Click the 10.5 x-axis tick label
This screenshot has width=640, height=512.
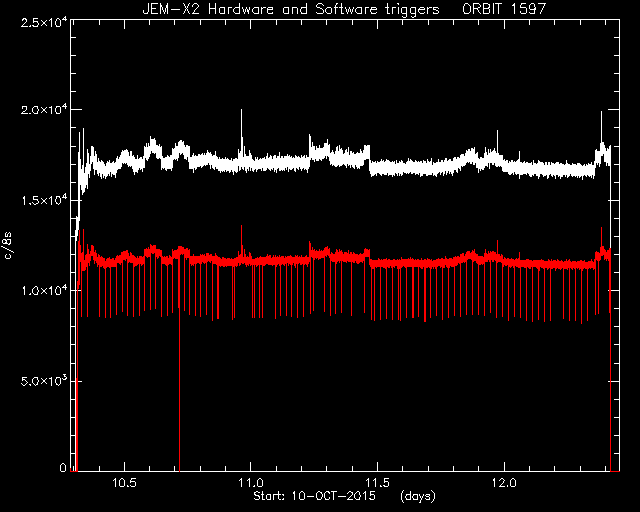(124, 483)
